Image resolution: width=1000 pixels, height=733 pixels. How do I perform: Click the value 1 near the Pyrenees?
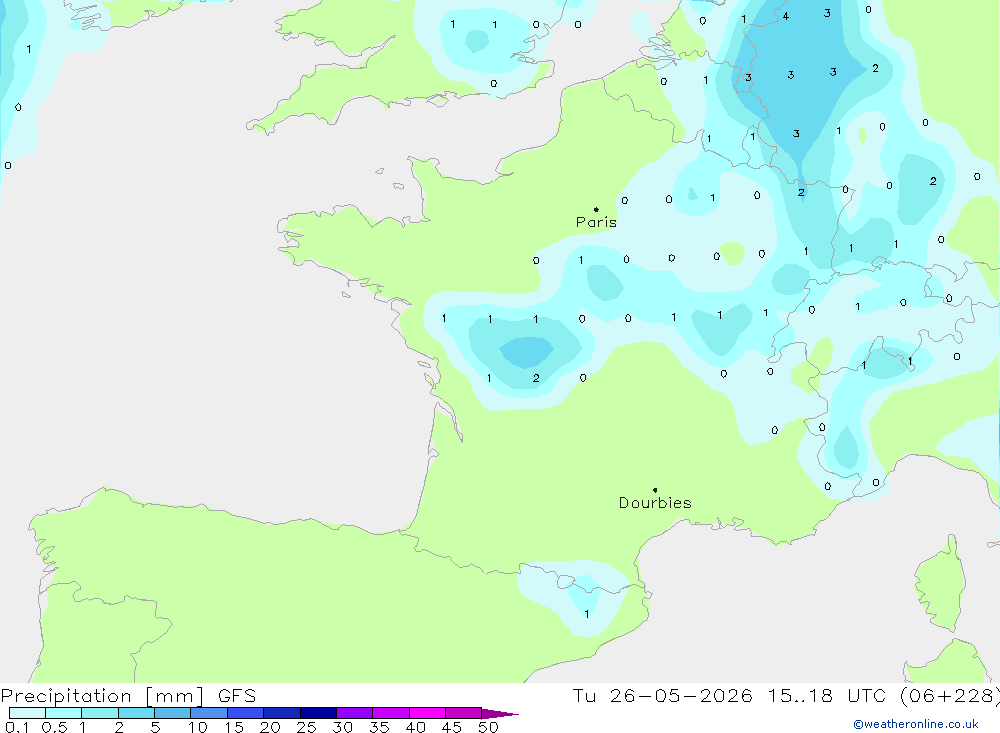pyautogui.click(x=587, y=614)
